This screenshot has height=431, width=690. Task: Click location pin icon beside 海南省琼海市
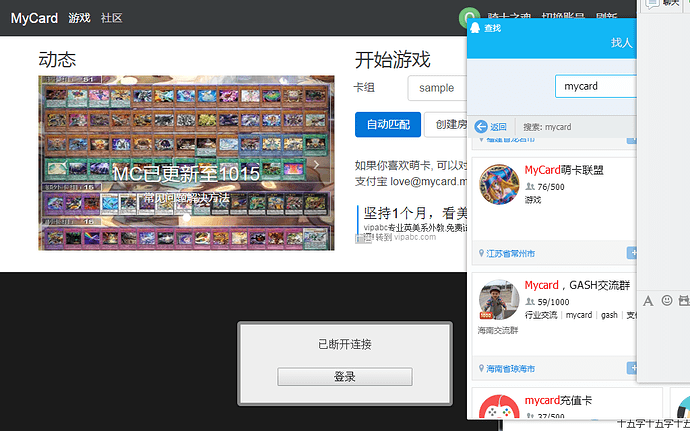pyautogui.click(x=481, y=368)
